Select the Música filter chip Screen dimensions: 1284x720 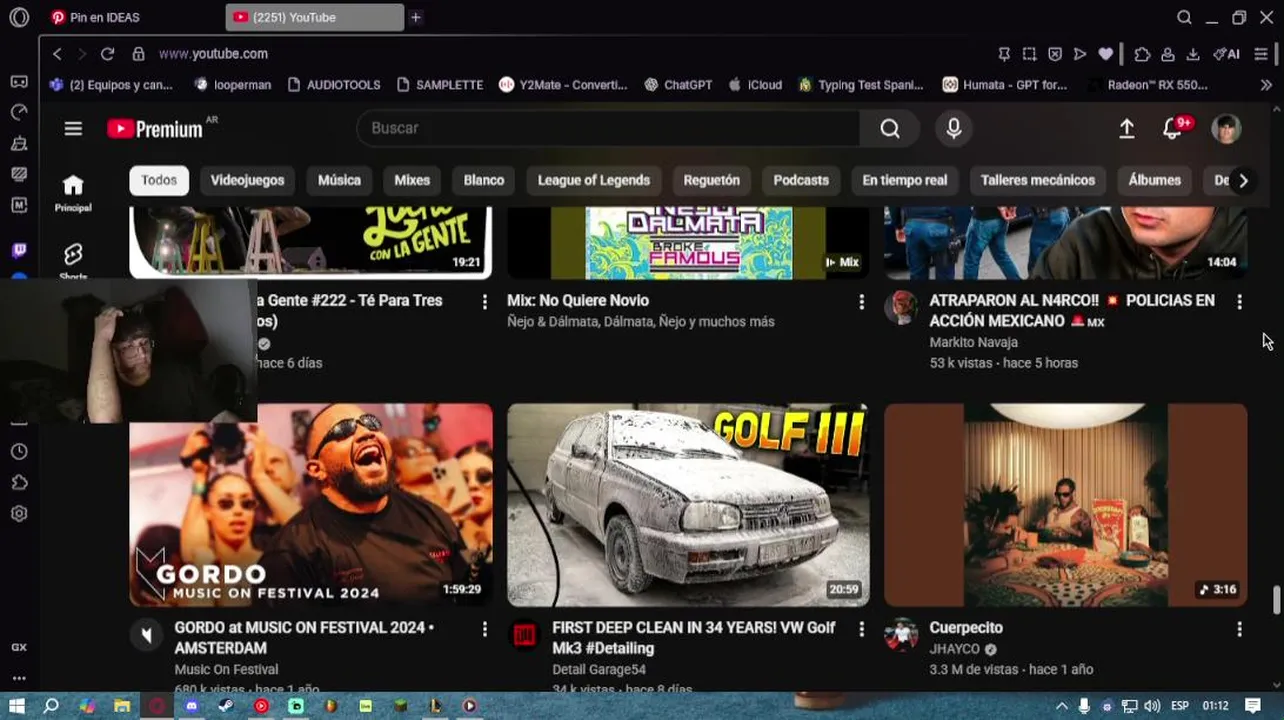339,180
